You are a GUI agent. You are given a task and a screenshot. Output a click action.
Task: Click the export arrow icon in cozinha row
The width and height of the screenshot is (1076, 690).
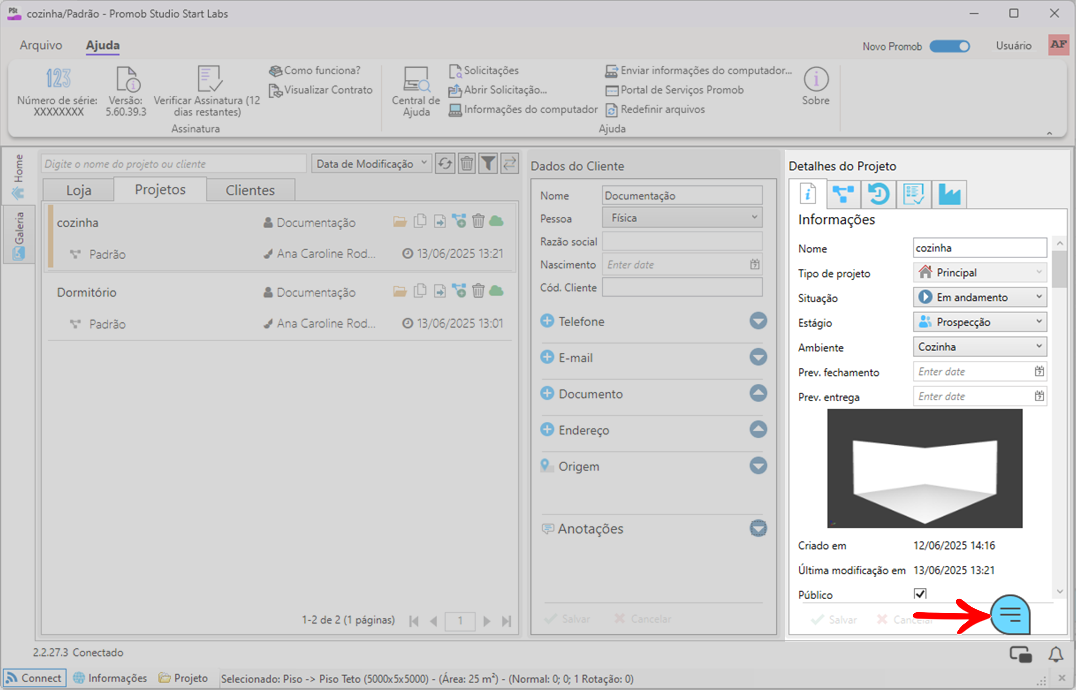439,222
